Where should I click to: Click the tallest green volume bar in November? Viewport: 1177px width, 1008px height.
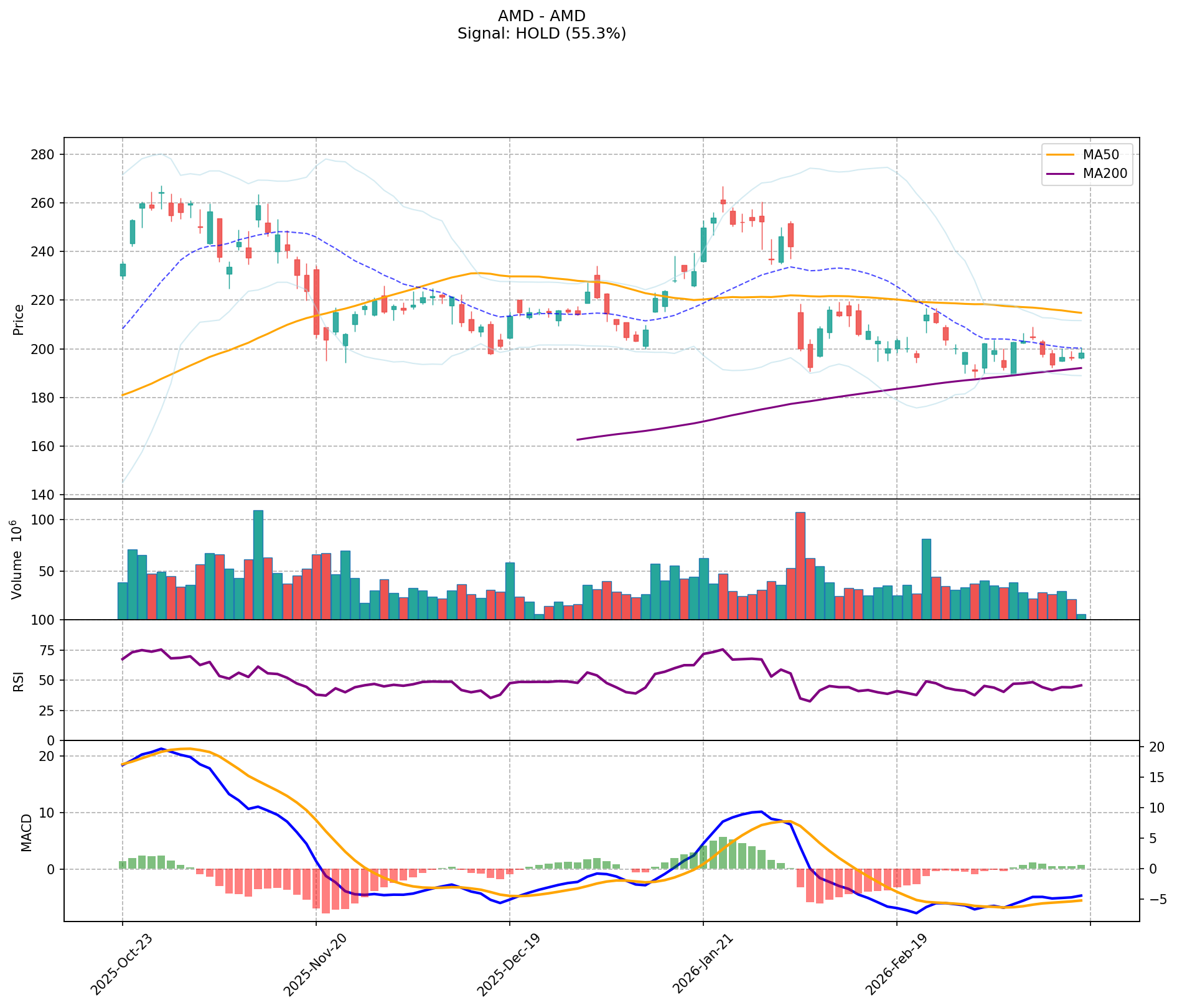click(258, 564)
